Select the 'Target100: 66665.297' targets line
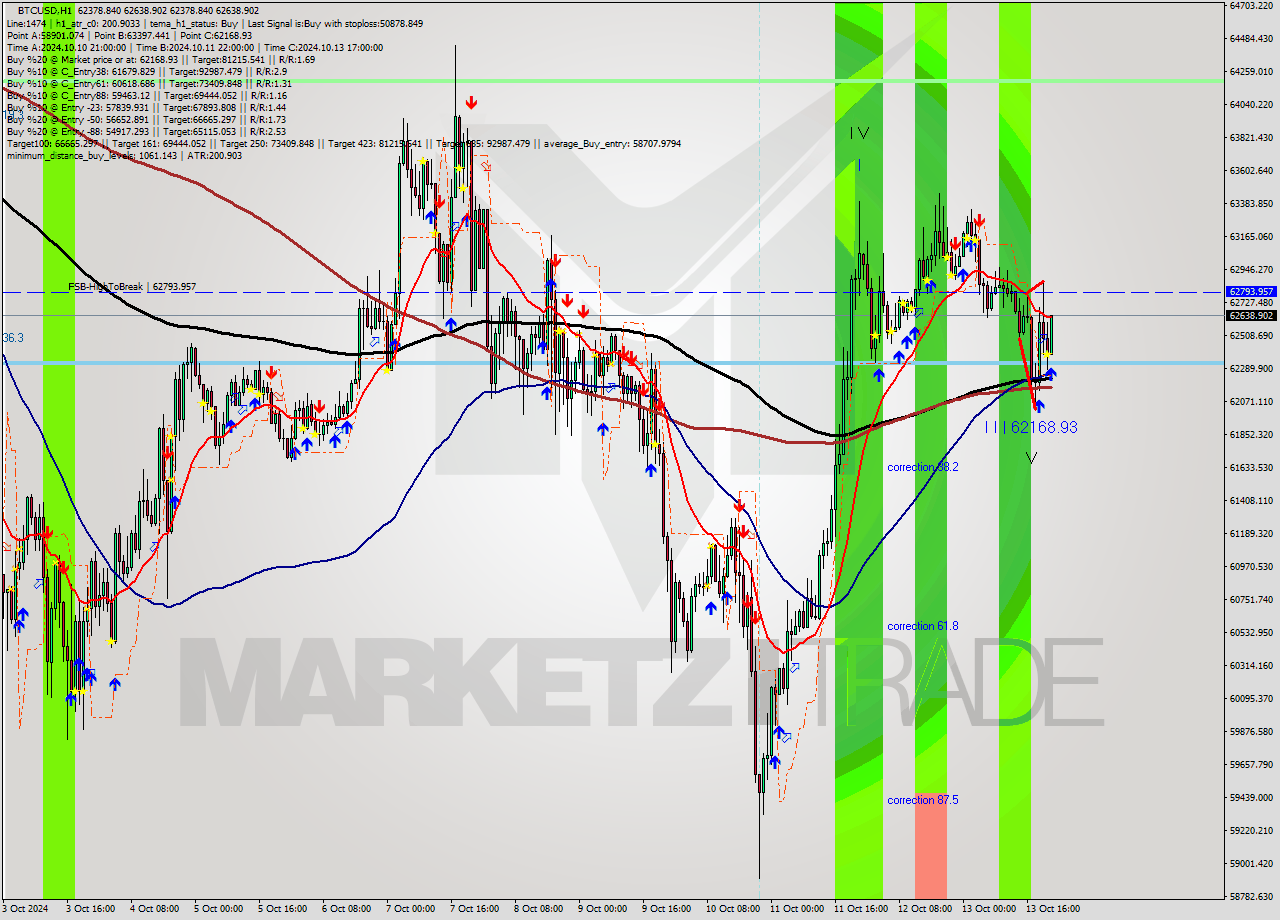Image resolution: width=1280 pixels, height=920 pixels. point(343,143)
